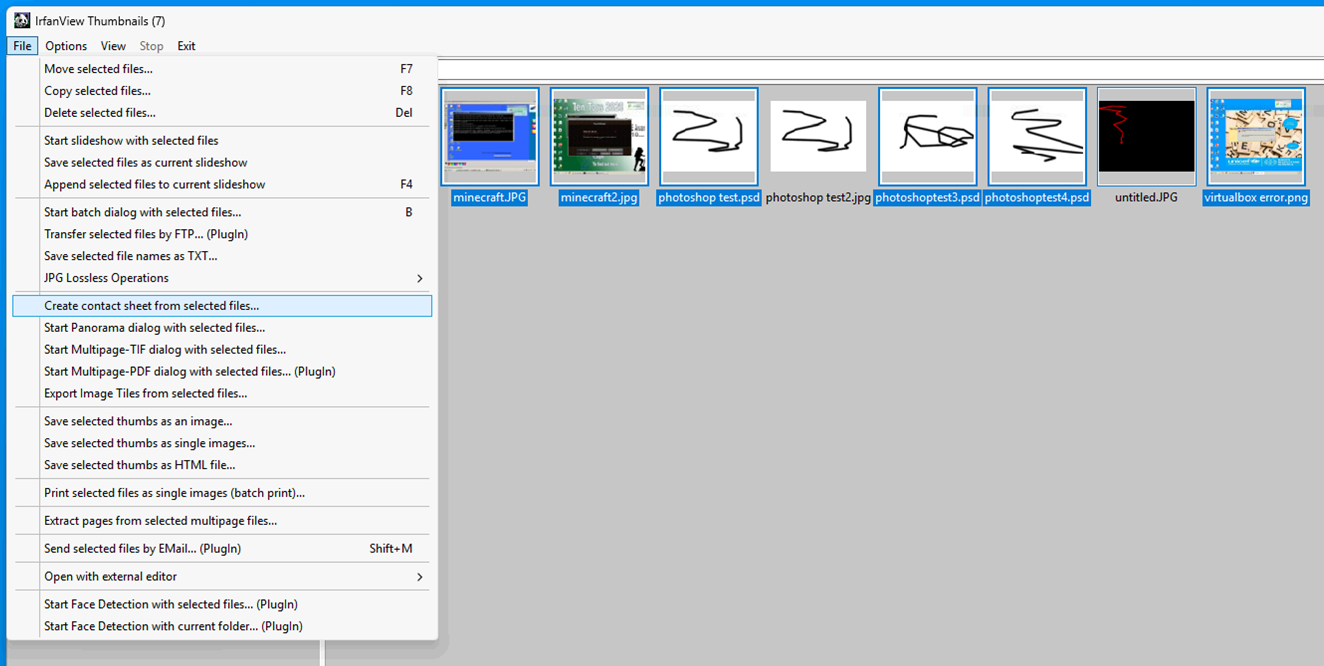The width and height of the screenshot is (1324, 666).
Task: Select the minecraft2.jpg thumbnail
Action: [599, 136]
